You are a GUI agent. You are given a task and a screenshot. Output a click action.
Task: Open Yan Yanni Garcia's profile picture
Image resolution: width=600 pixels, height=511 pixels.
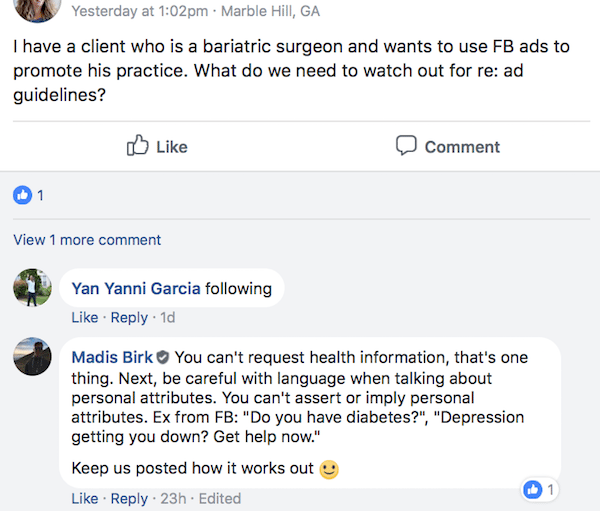[x=32, y=288]
